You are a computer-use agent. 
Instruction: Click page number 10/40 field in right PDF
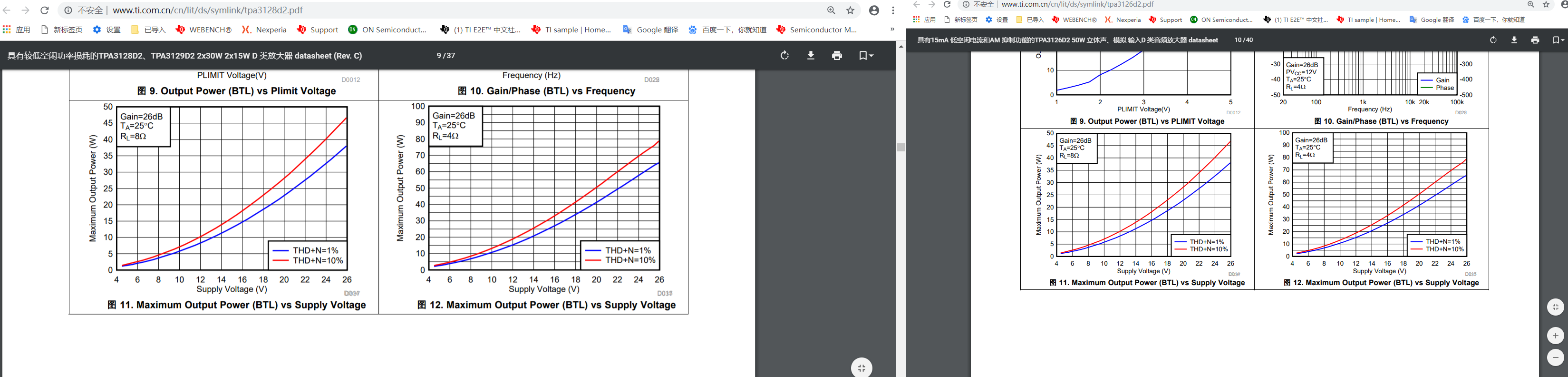[x=1244, y=40]
